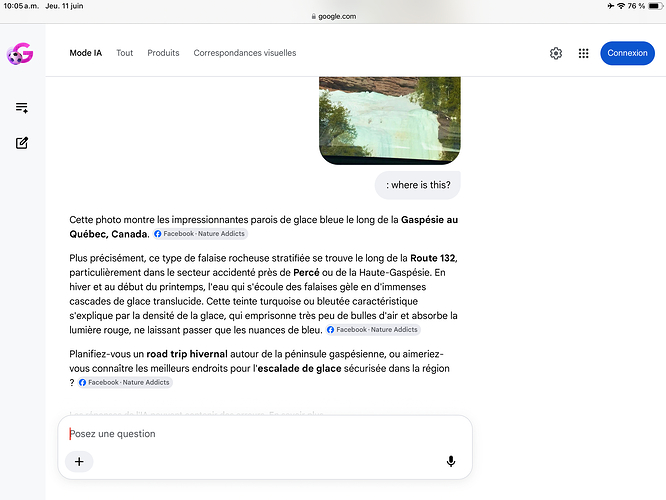The width and height of the screenshot is (666, 500).
Task: Tap the date 'Jeu. 11 juin'
Action: pyautogui.click(x=65, y=6)
